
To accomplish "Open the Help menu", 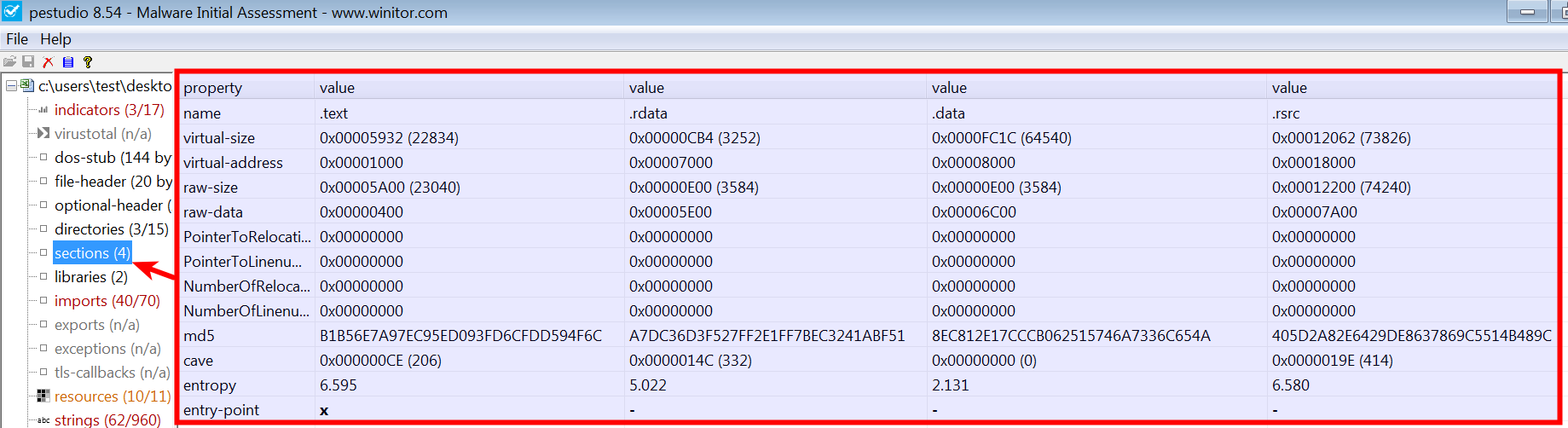I will pos(55,39).
